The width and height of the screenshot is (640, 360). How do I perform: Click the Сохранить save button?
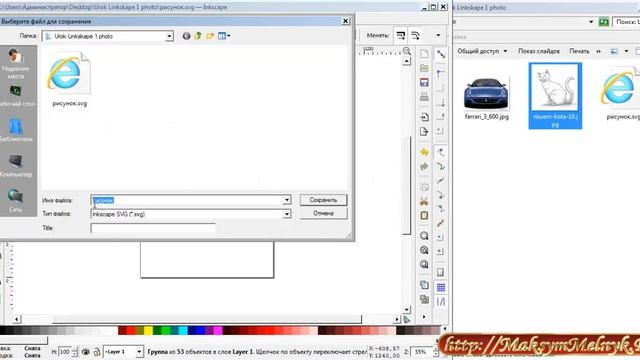(x=323, y=200)
